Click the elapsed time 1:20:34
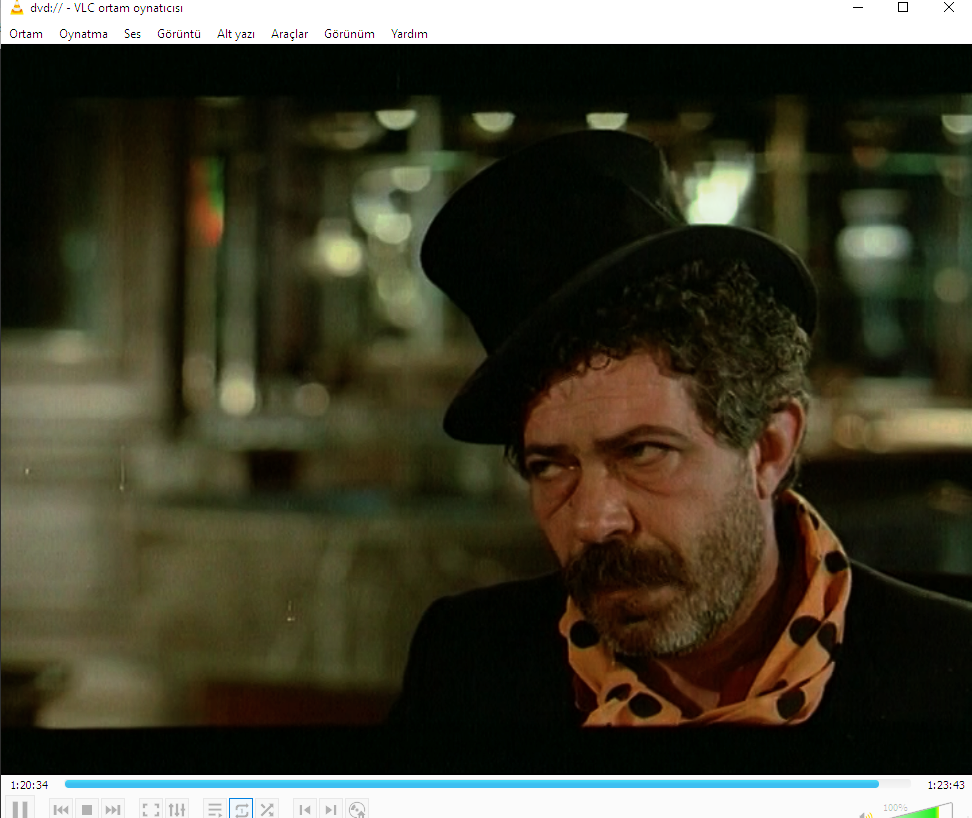Image resolution: width=972 pixels, height=818 pixels. (x=29, y=785)
